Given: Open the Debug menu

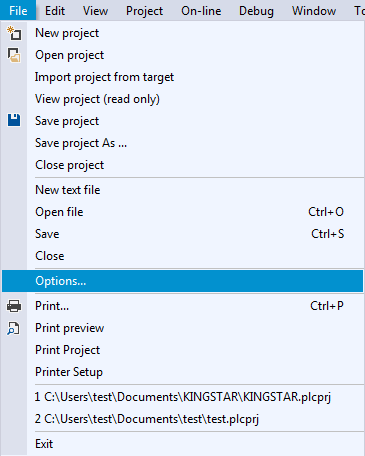Looking at the screenshot, I should coord(256,11).
